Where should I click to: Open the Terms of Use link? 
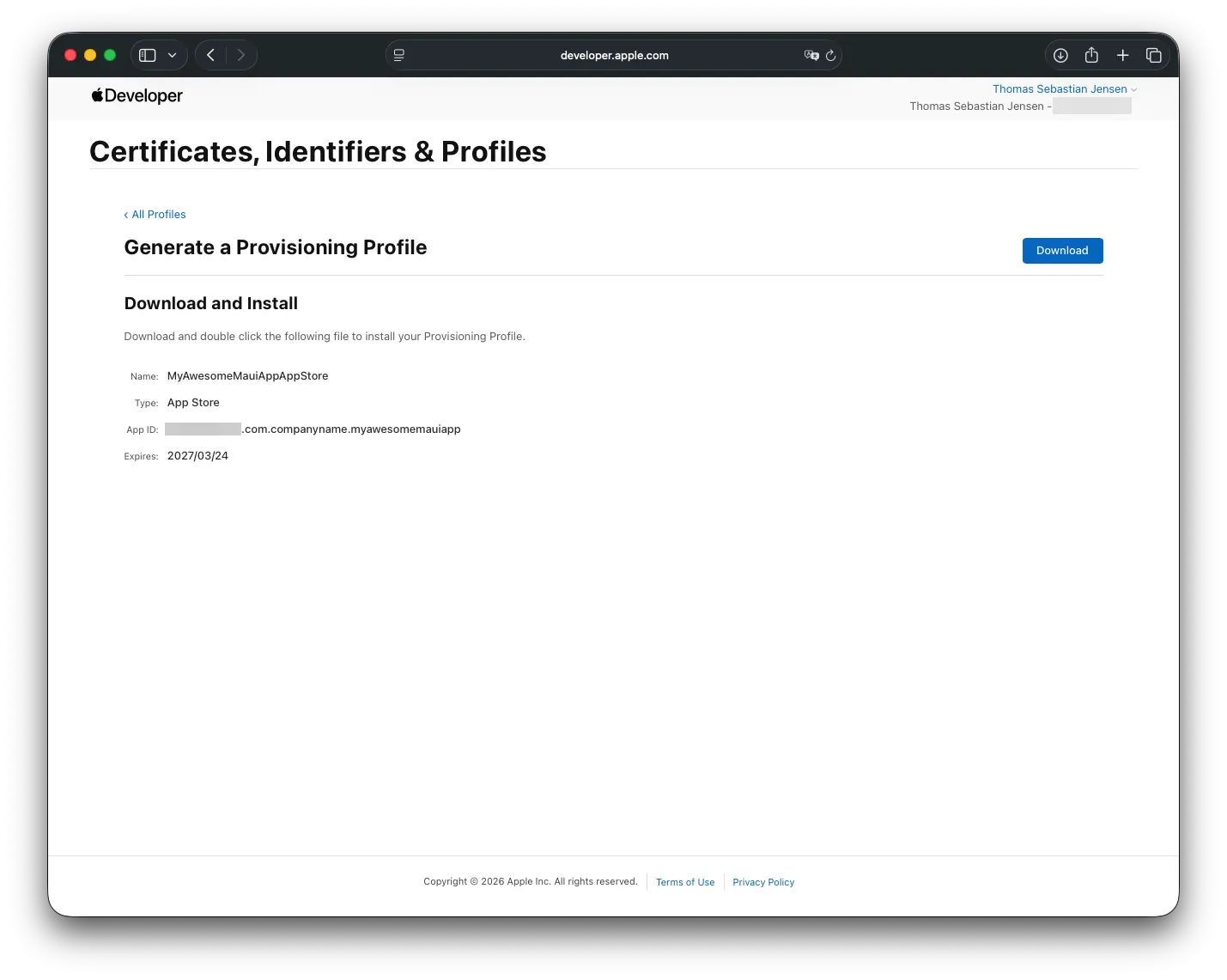coord(685,882)
